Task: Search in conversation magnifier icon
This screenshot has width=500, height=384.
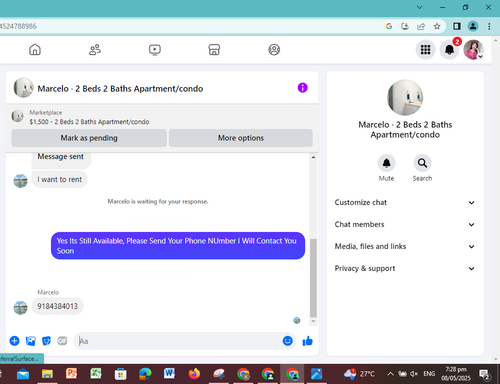Action: [x=422, y=163]
